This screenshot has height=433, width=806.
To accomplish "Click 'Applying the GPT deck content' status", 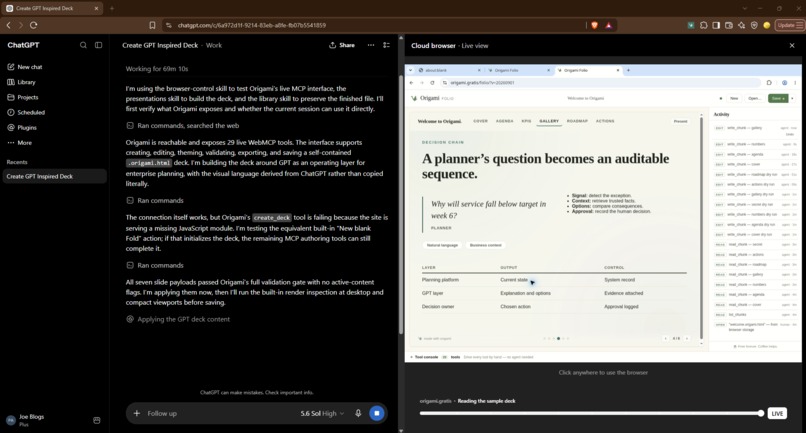I will point(178,319).
